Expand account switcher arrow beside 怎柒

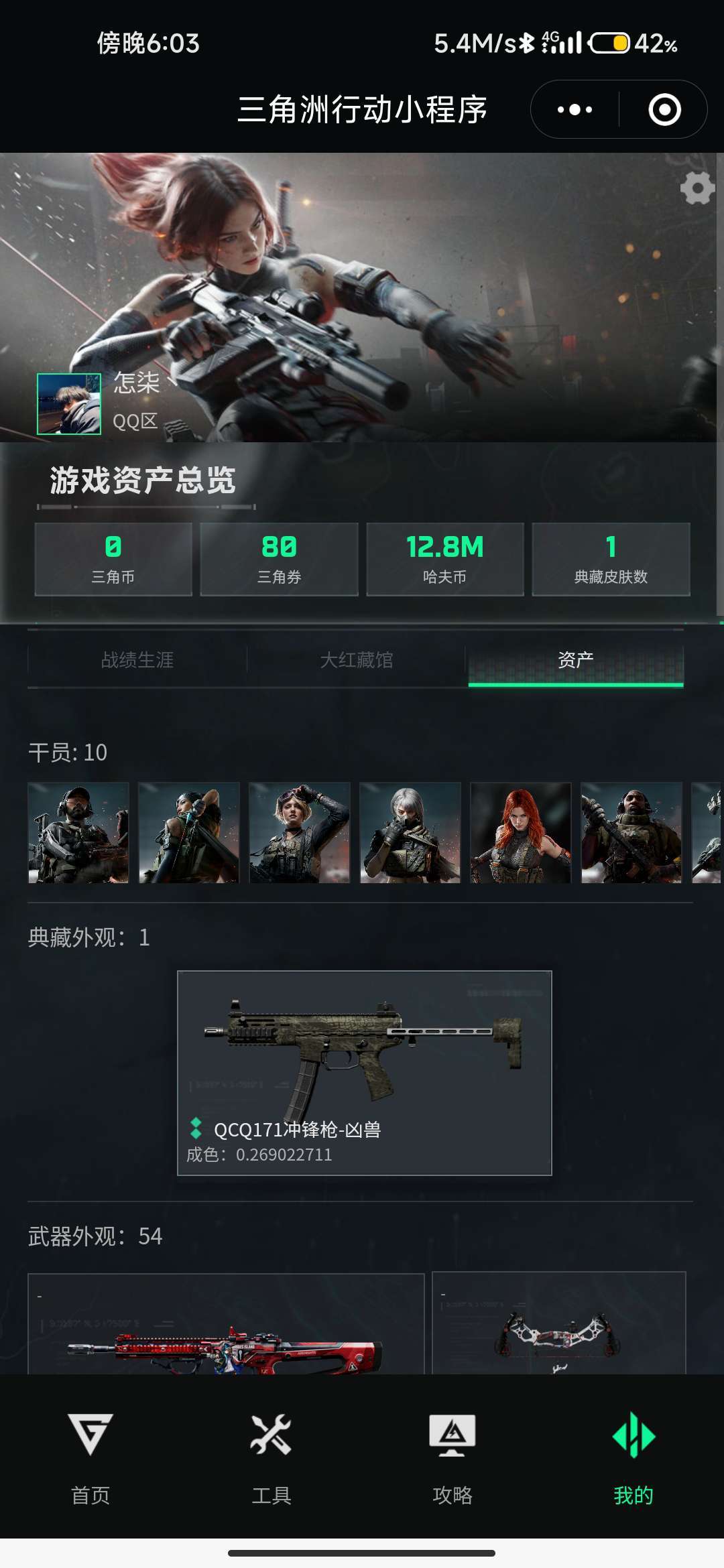click(x=172, y=383)
